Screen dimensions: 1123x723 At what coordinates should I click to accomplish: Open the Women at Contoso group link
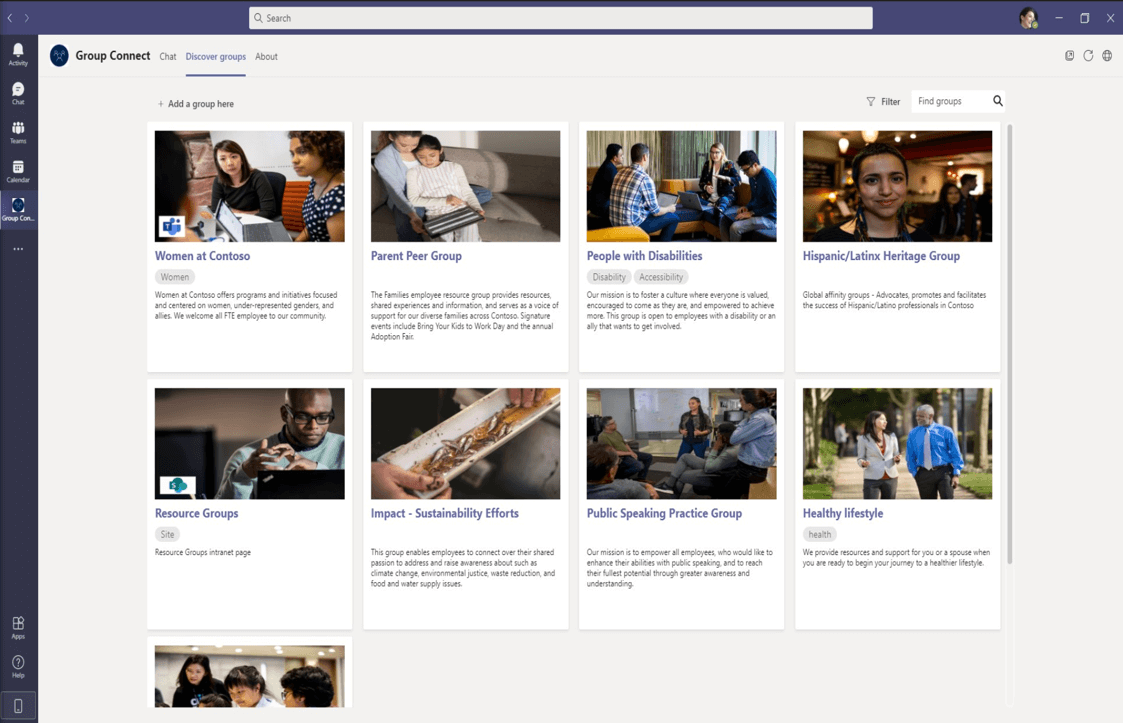click(x=203, y=256)
